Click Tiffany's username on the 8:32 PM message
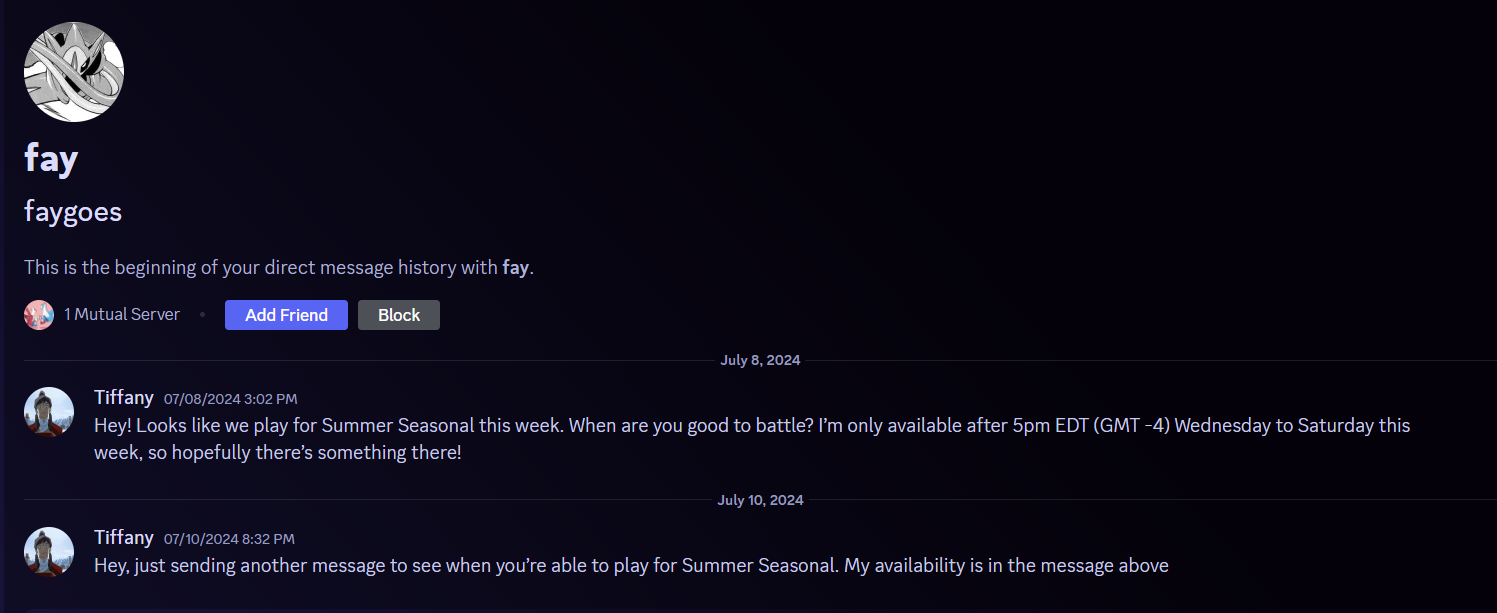Screen dimensions: 1497x613 point(124,538)
